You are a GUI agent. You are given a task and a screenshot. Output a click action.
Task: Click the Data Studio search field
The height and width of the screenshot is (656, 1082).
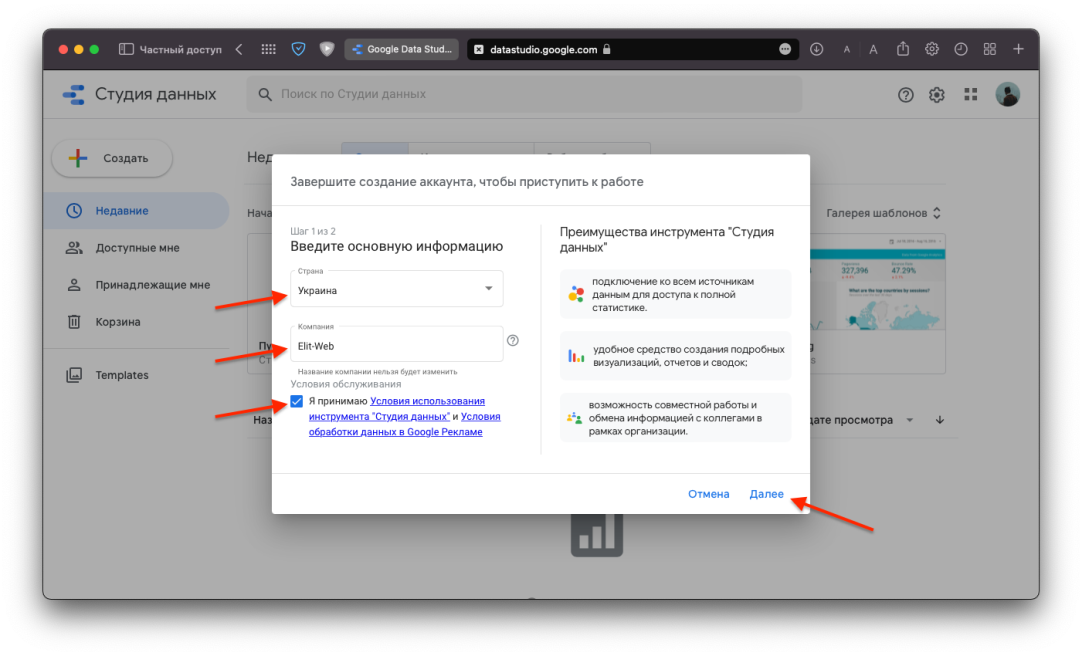pyautogui.click(x=524, y=95)
